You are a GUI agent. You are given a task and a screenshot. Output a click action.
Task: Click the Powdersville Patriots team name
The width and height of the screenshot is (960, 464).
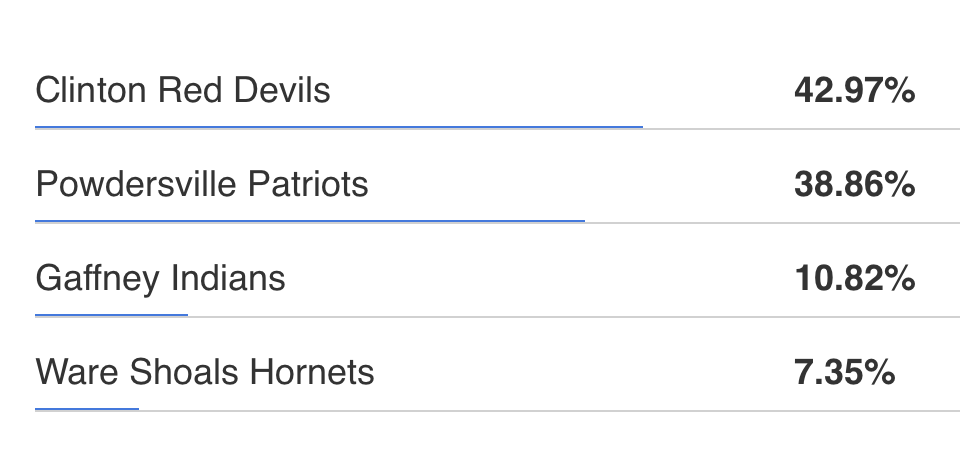(201, 184)
